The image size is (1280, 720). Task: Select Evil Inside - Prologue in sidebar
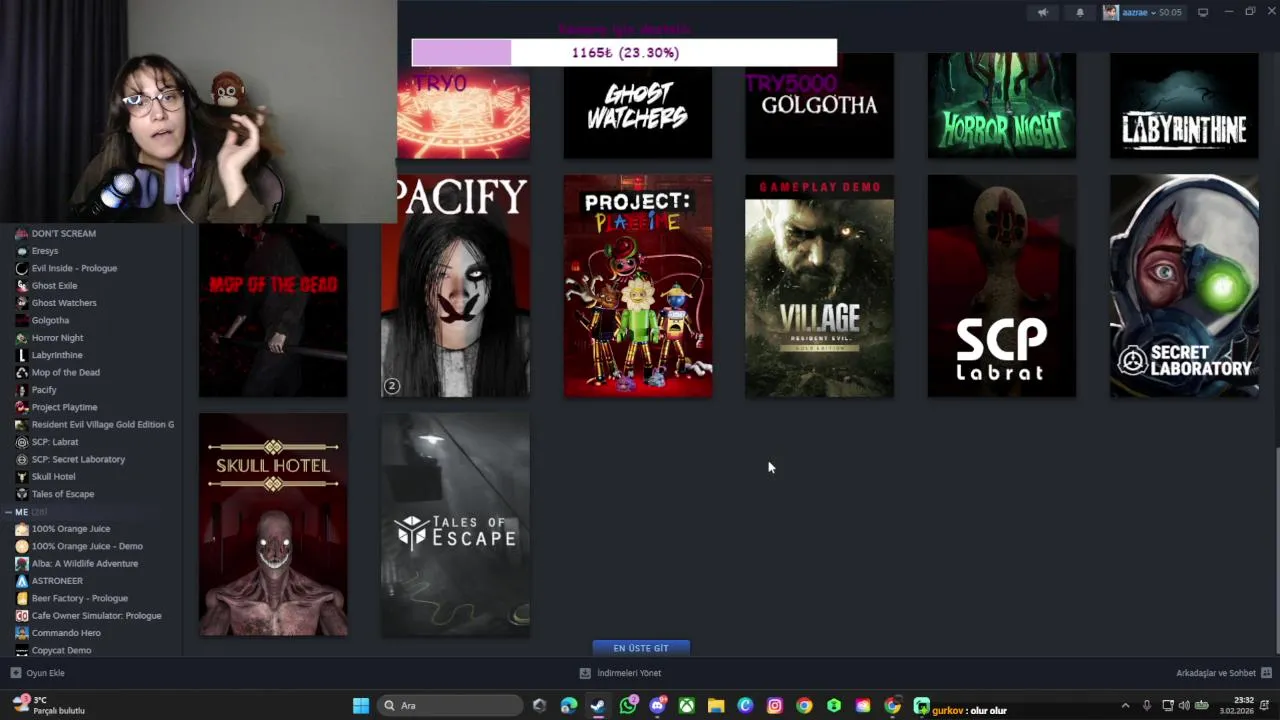(x=74, y=268)
